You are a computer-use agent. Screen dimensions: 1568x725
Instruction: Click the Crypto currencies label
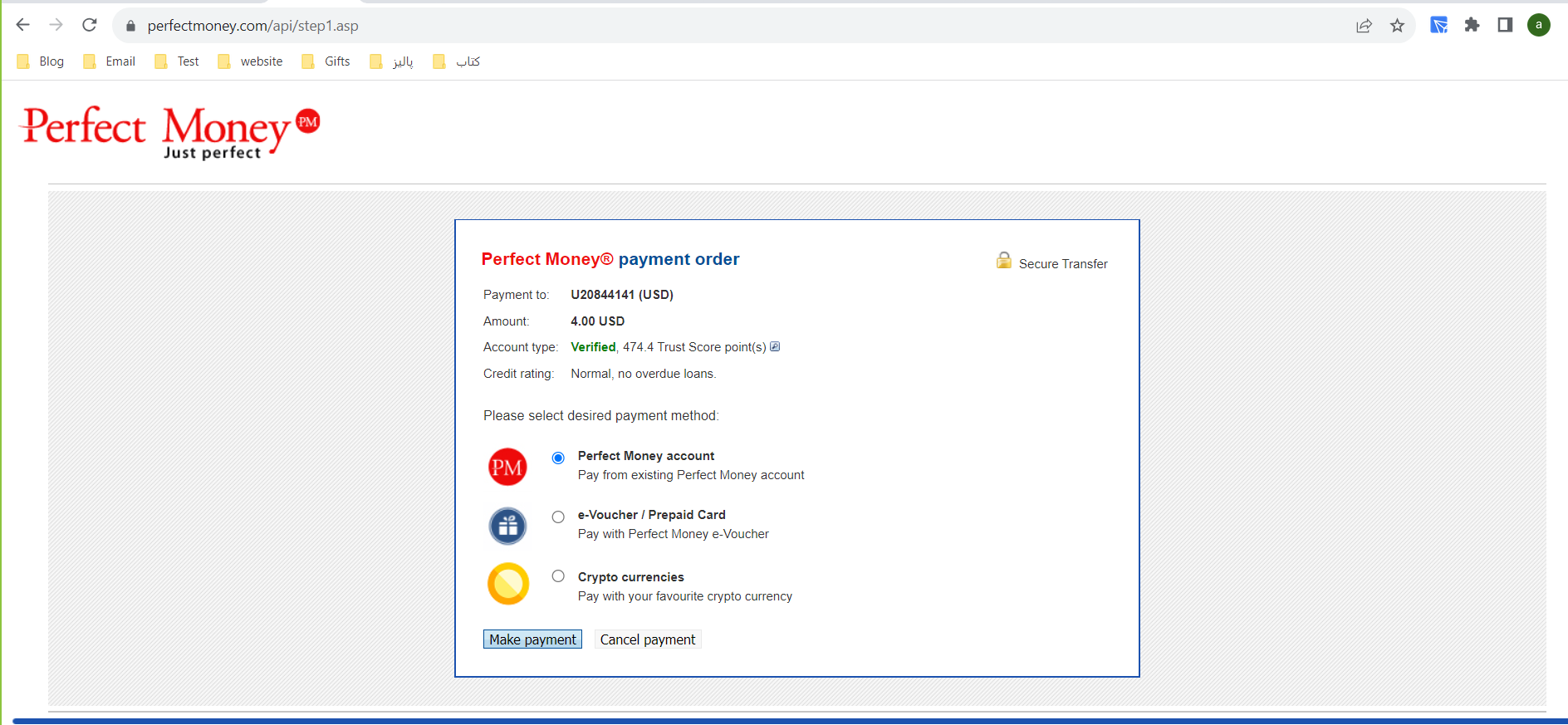[x=631, y=577]
